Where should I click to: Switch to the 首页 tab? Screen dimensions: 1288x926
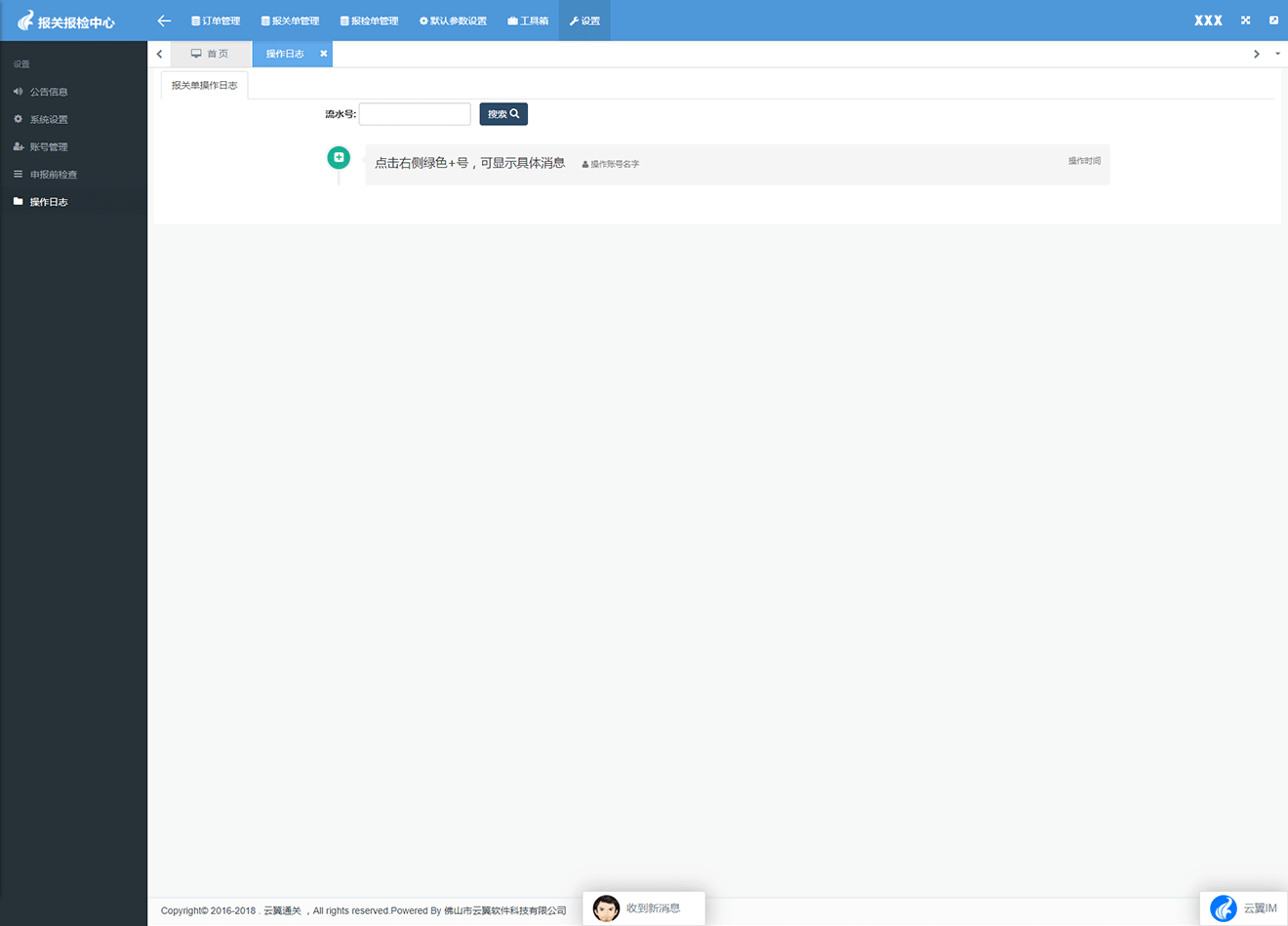tap(210, 54)
